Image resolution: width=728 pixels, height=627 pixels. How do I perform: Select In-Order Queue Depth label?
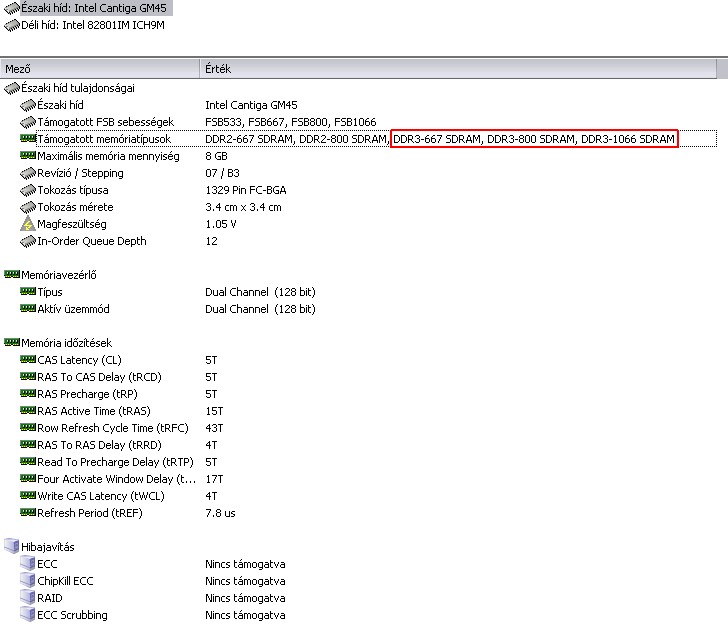[x=91, y=241]
